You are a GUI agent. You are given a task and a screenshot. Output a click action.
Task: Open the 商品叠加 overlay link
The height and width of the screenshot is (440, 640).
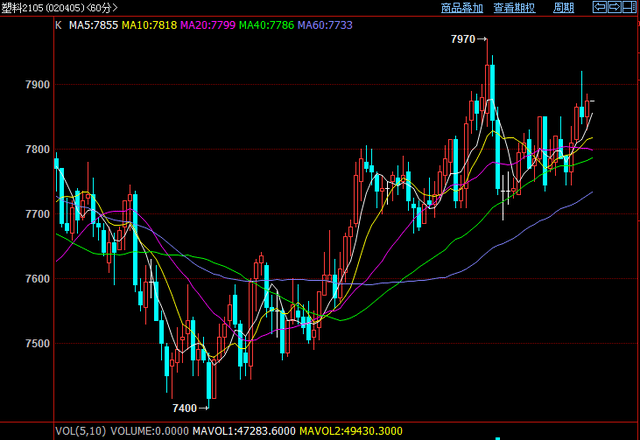(462, 8)
